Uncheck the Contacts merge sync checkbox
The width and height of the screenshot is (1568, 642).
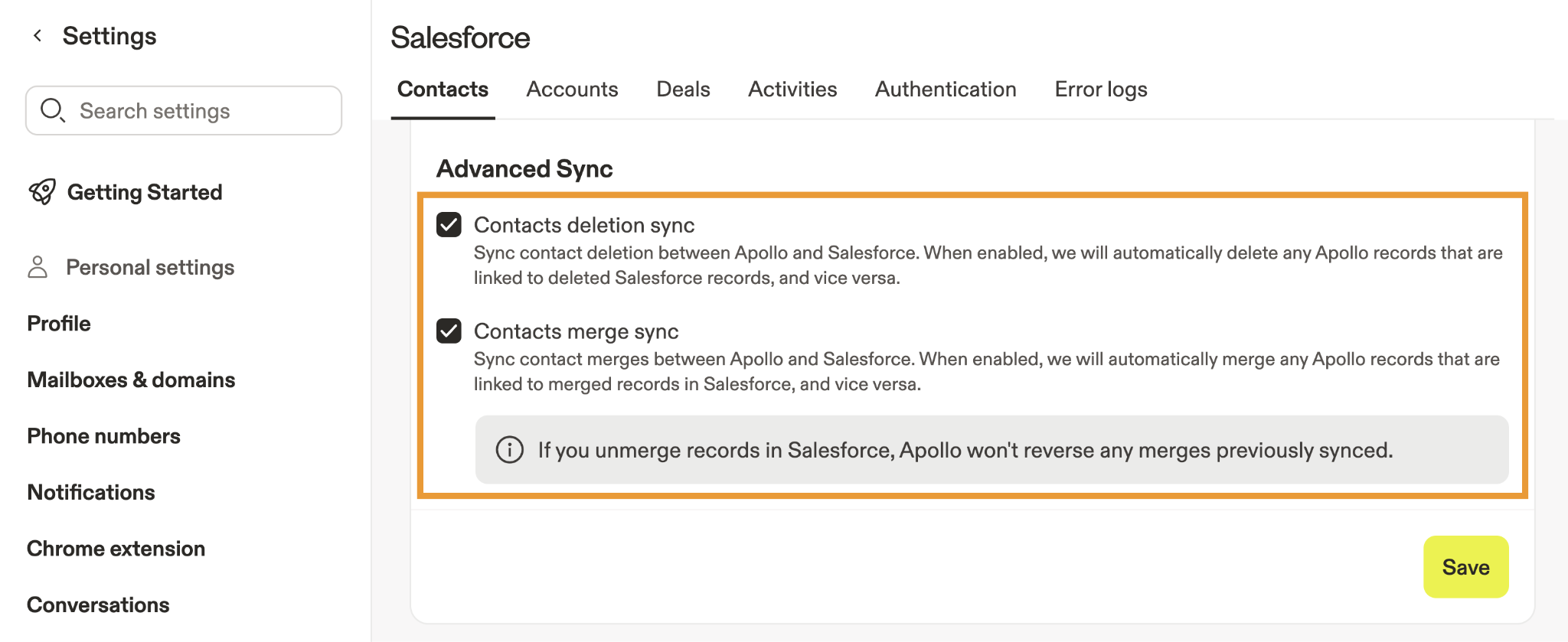[x=449, y=331]
